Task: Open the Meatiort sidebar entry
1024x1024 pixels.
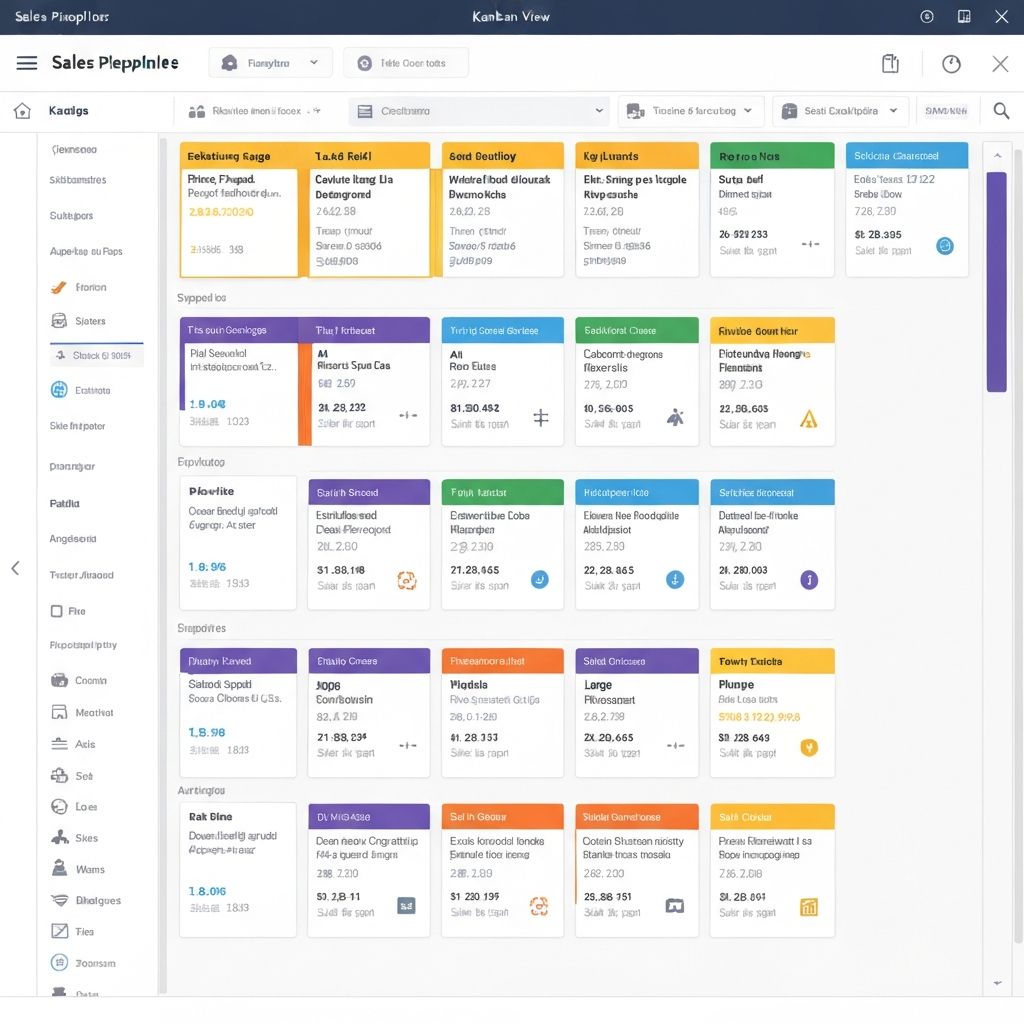Action: [x=93, y=713]
